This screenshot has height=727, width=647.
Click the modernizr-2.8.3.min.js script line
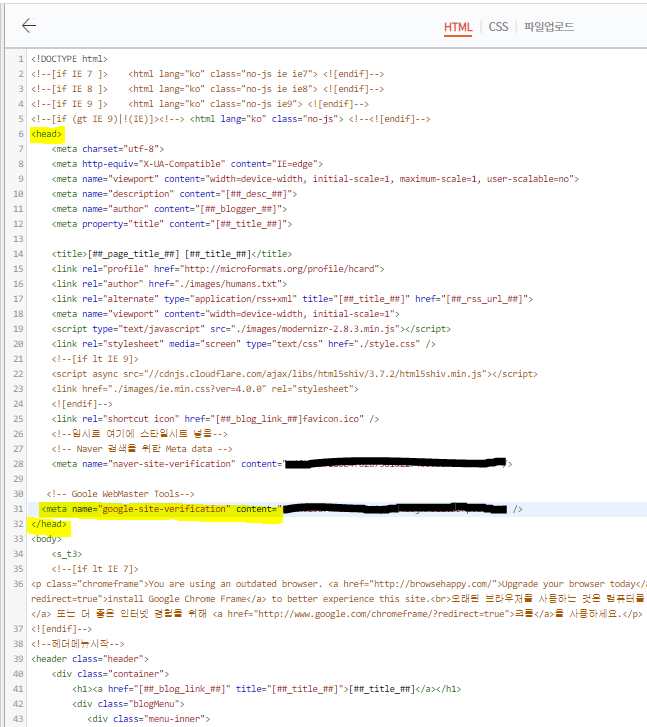click(x=251, y=329)
